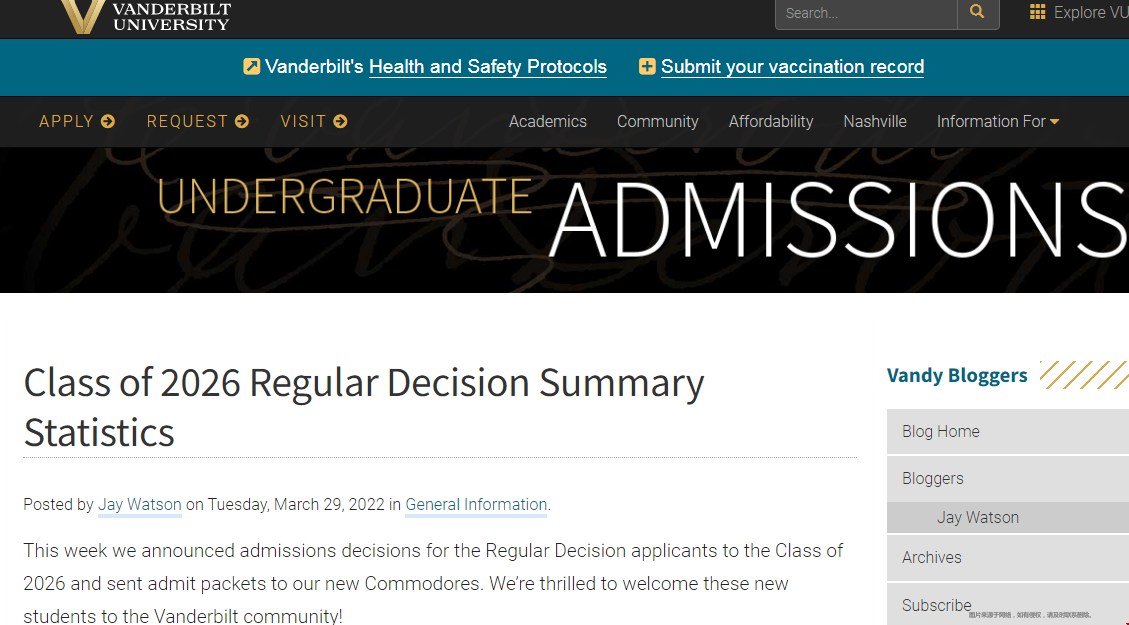Follow the Submit your vaccination record link
Image resolution: width=1129 pixels, height=625 pixels.
(792, 67)
